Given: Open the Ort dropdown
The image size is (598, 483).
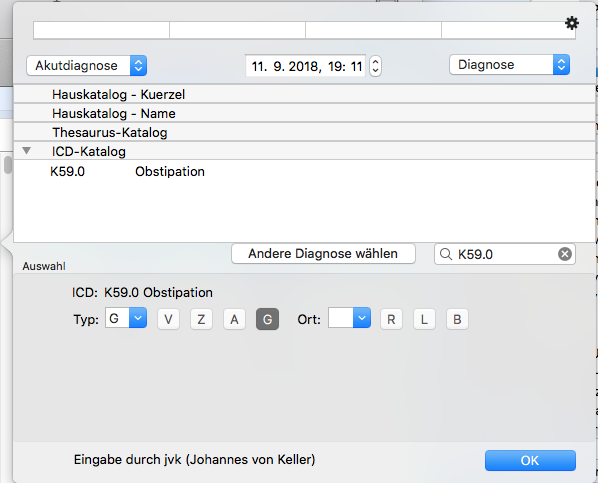Looking at the screenshot, I should 349,317.
